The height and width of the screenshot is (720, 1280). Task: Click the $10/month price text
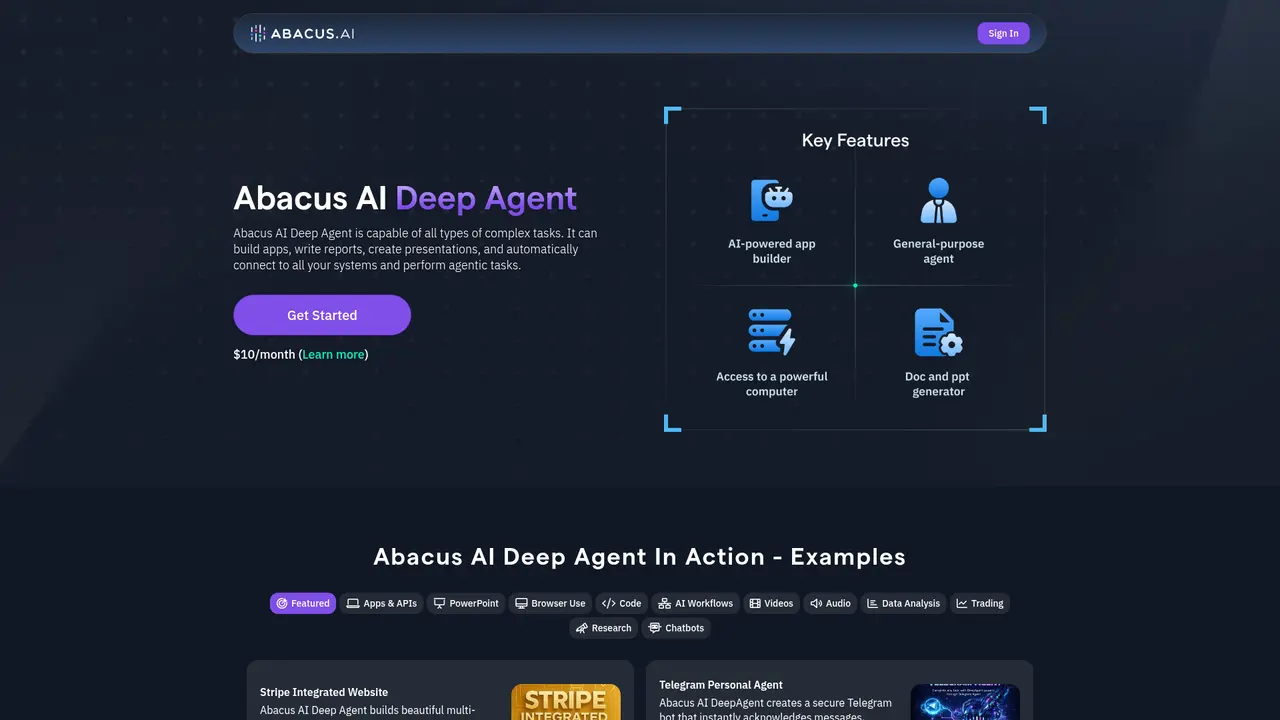coord(264,354)
